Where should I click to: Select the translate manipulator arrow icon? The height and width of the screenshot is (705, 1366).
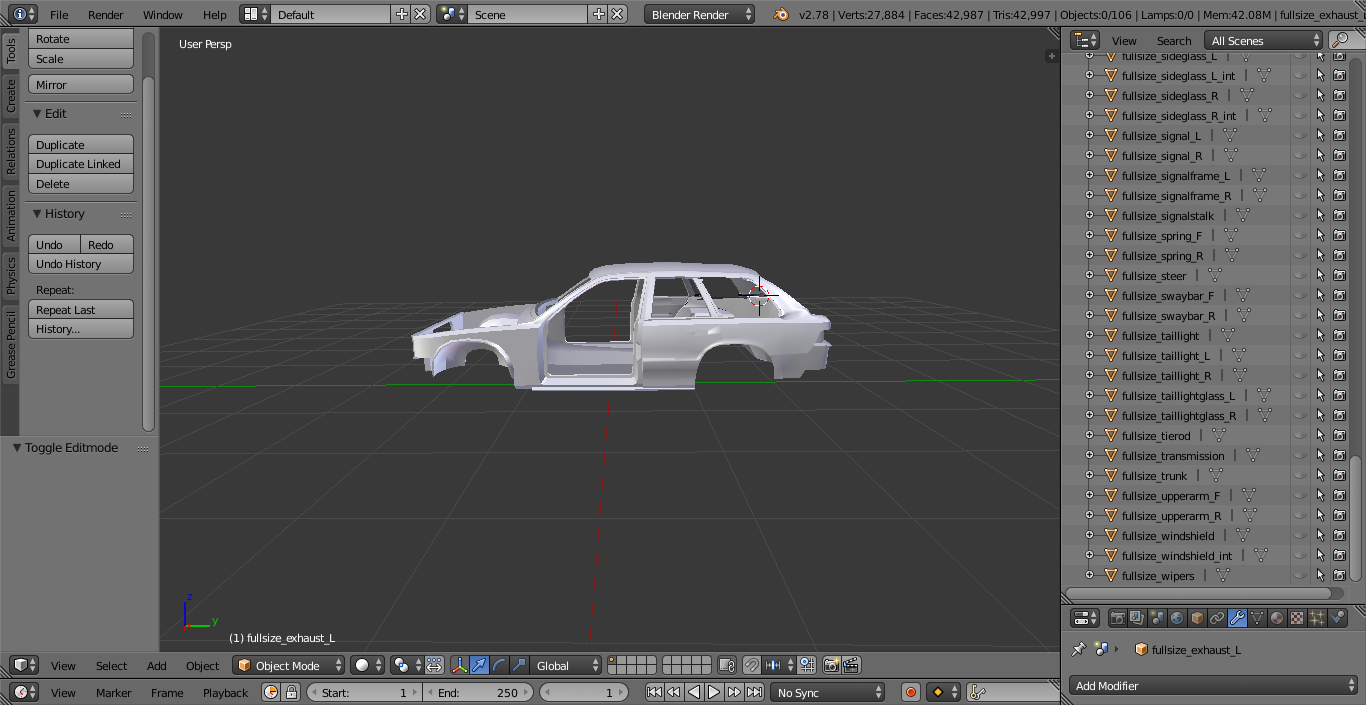[480, 665]
